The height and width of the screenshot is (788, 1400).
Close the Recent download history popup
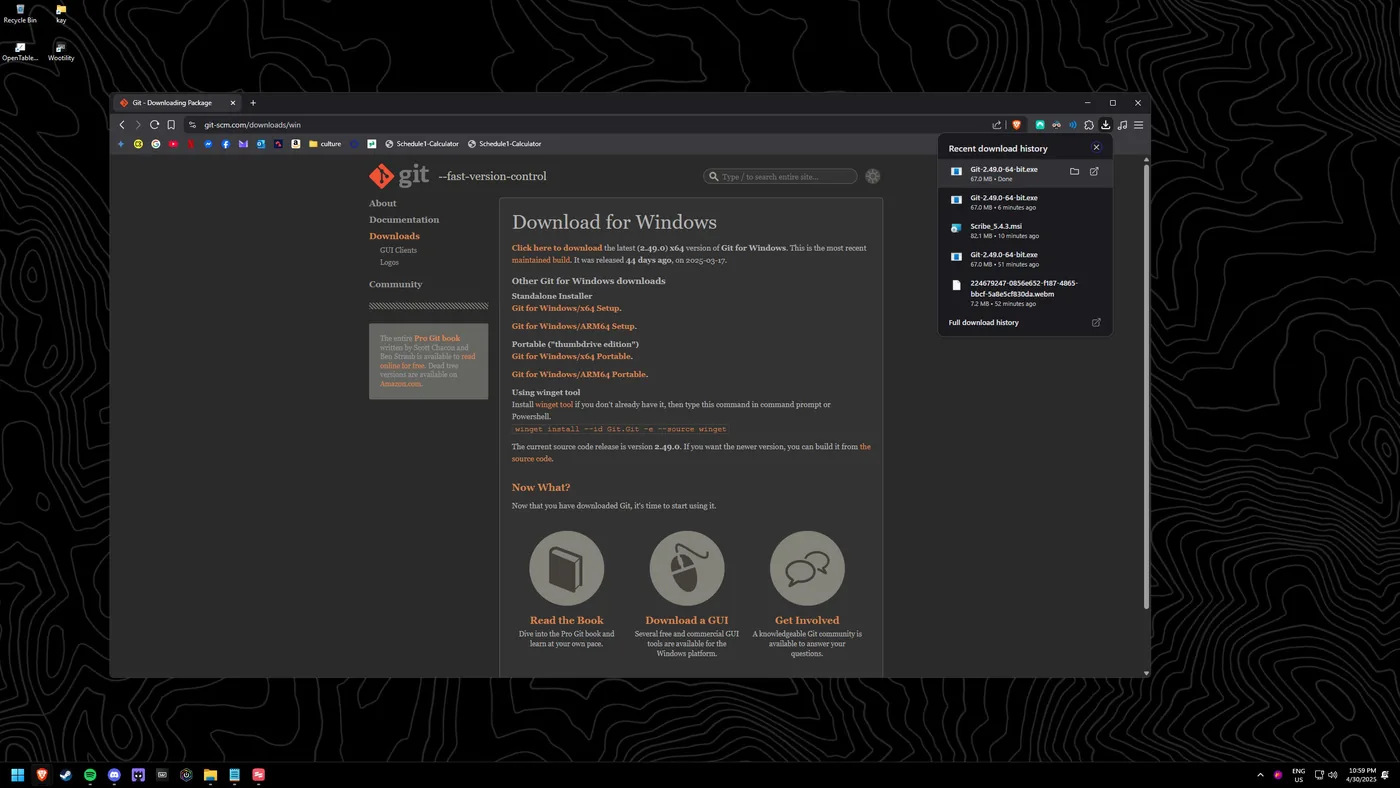[x=1096, y=147]
